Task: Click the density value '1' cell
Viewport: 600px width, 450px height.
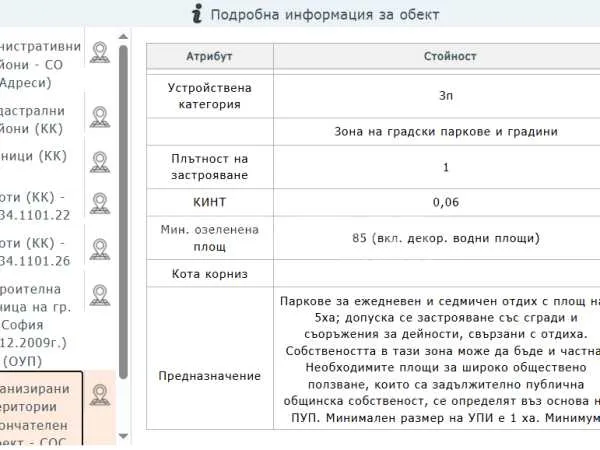Action: click(x=437, y=167)
